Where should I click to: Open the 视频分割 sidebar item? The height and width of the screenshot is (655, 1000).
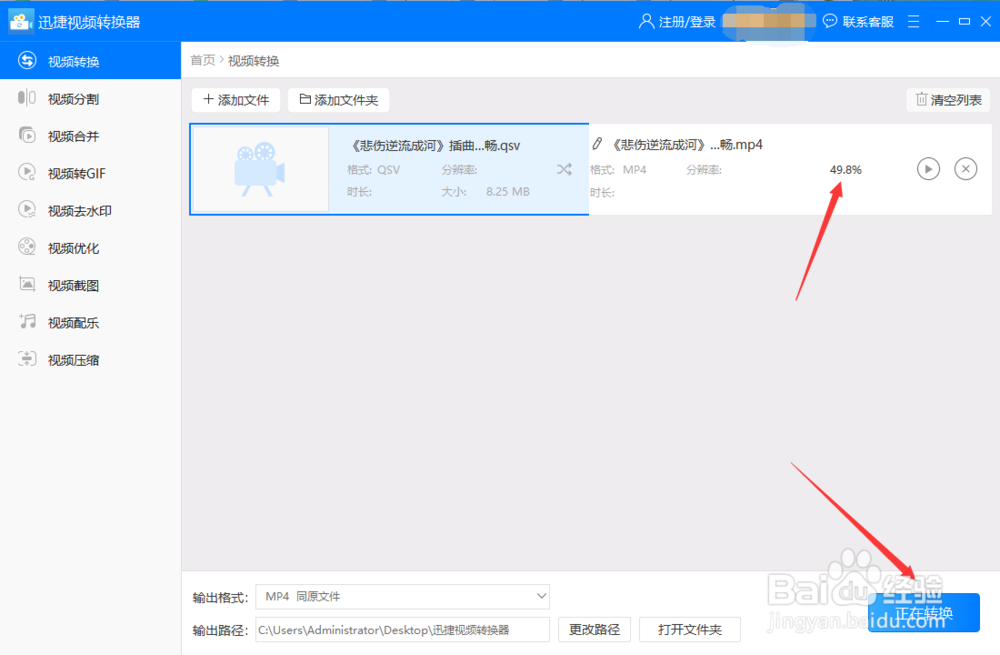click(90, 98)
